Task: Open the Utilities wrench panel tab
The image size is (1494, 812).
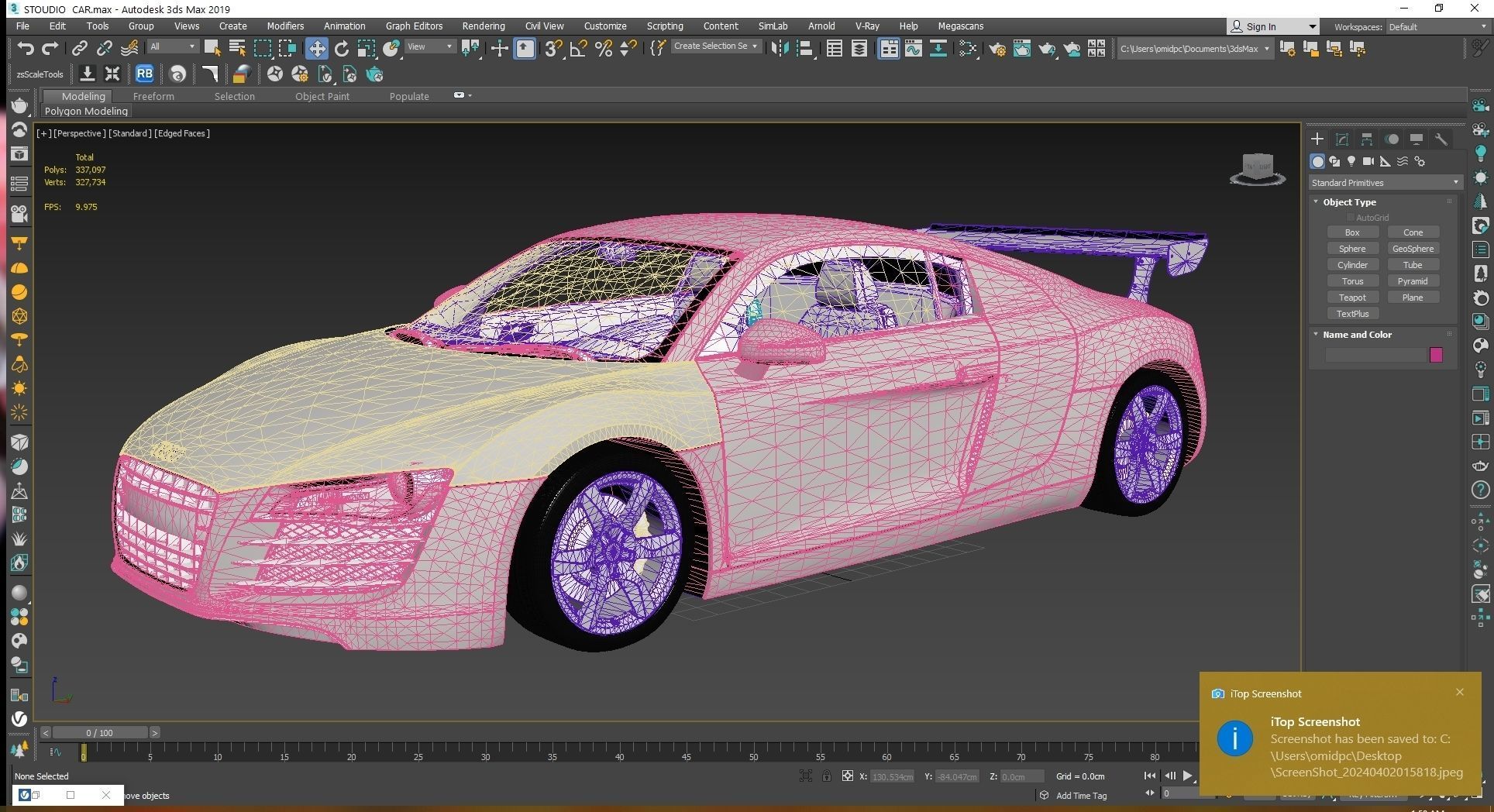Action: (1441, 139)
